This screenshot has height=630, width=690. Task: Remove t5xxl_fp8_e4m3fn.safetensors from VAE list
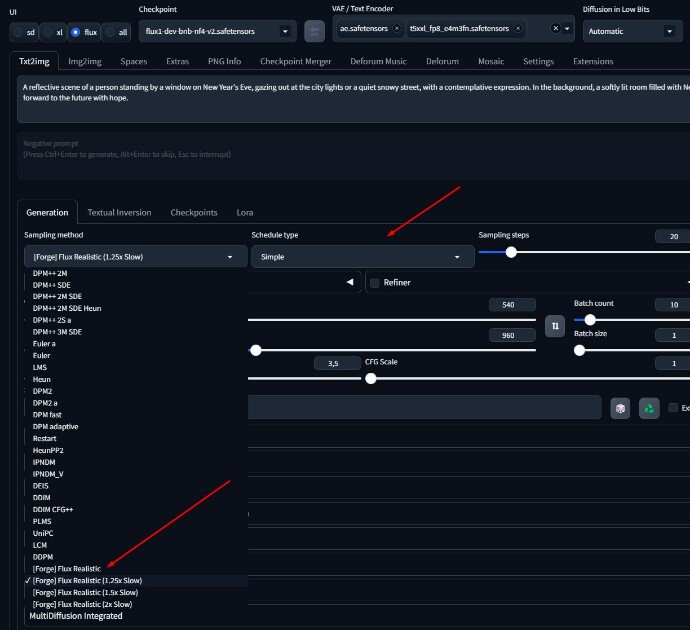tap(518, 28)
